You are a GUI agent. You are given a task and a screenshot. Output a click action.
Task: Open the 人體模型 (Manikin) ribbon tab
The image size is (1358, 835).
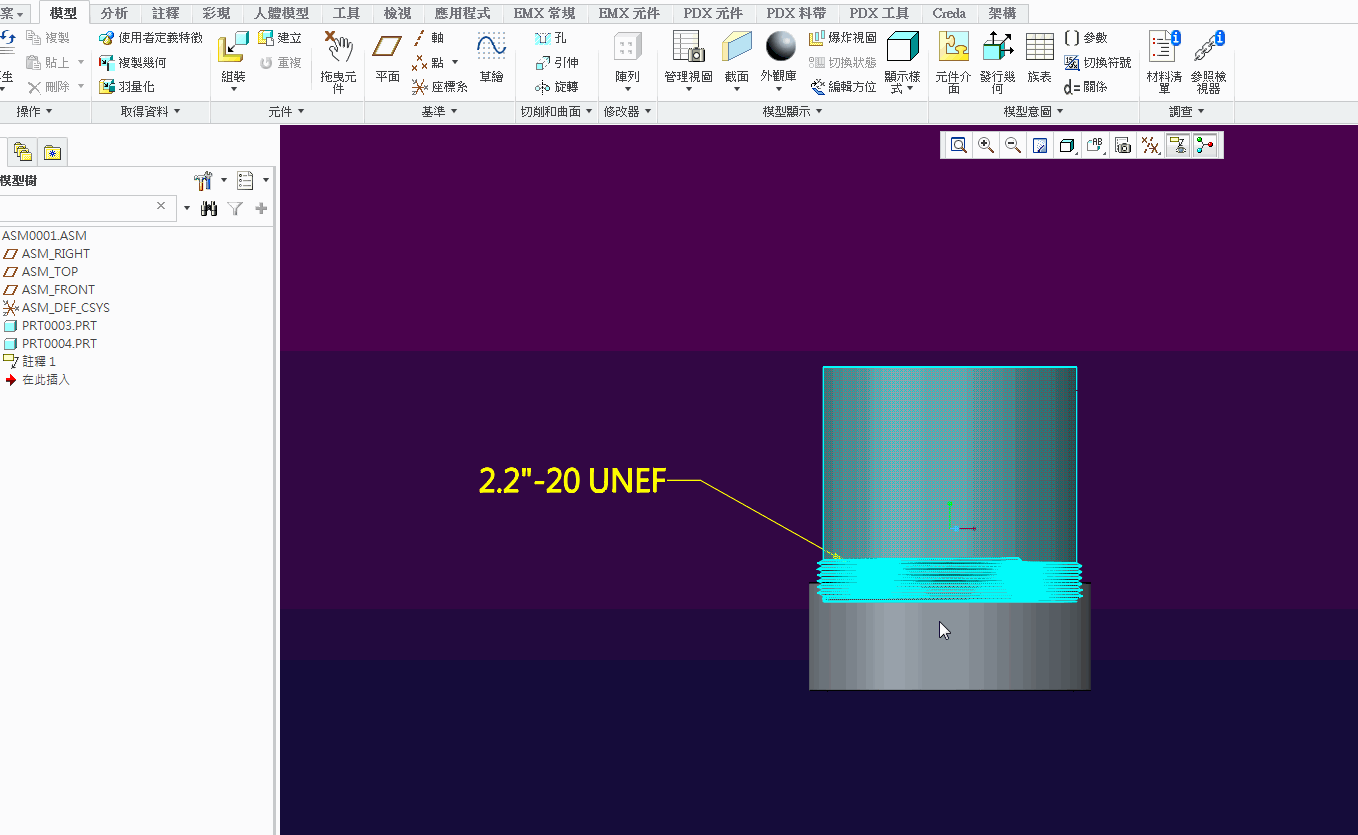(282, 13)
